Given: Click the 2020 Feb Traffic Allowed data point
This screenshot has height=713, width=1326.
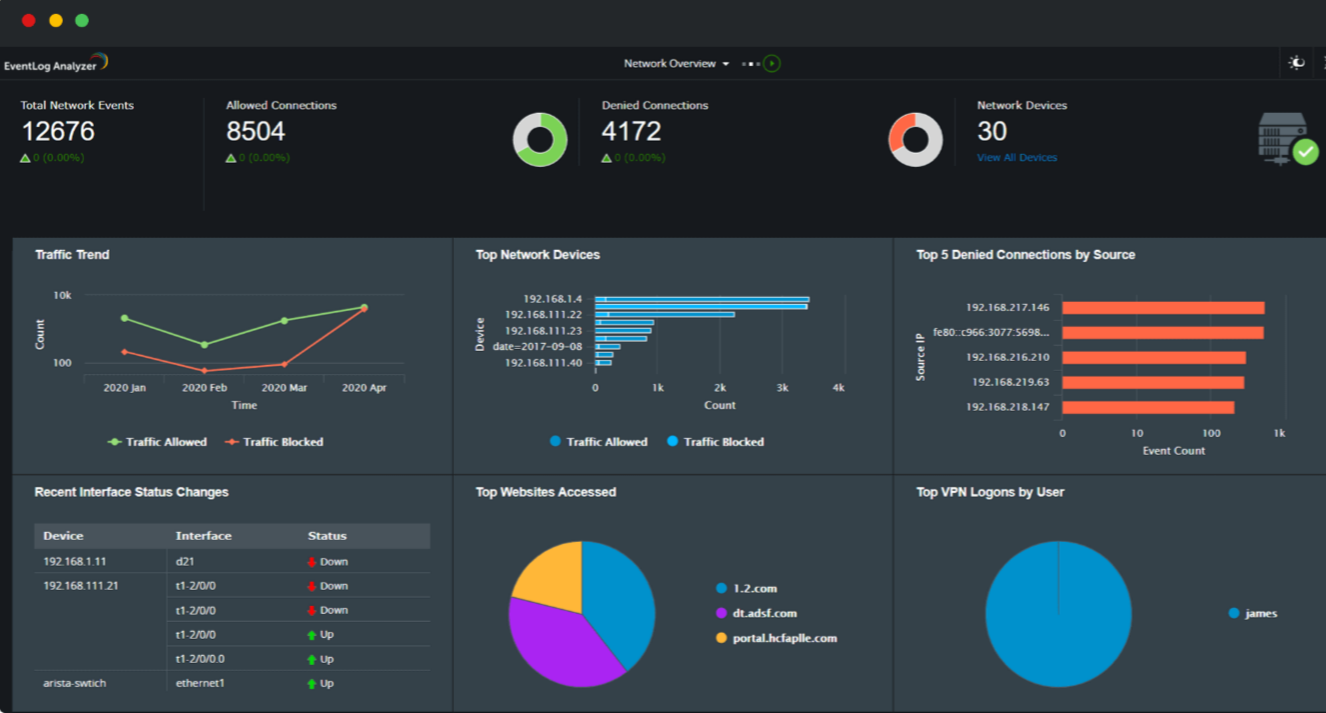Looking at the screenshot, I should [x=204, y=345].
